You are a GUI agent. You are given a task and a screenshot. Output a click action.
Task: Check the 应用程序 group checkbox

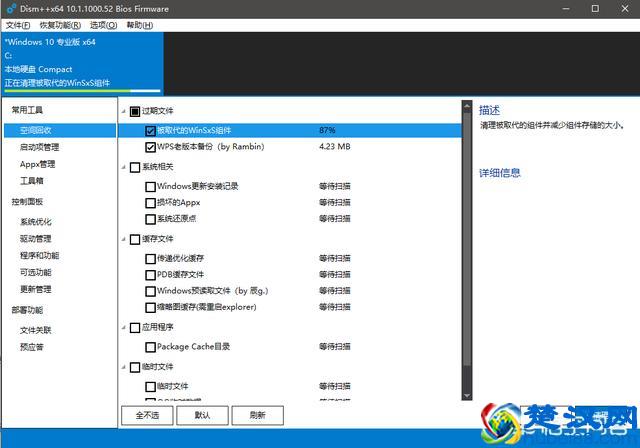point(135,328)
